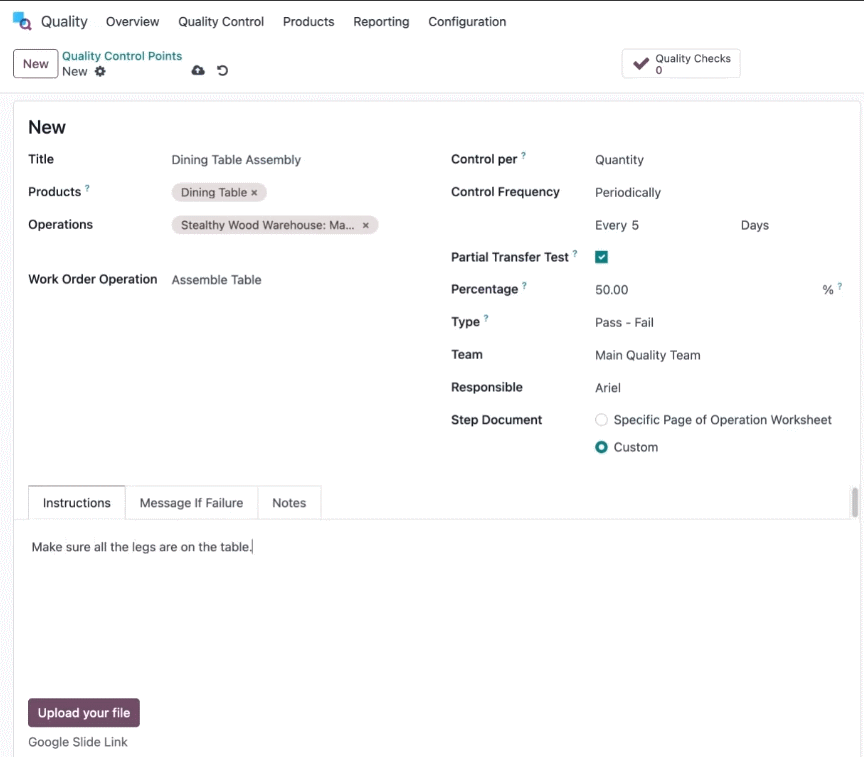Show the help tooltip beside Percentage label

tap(525, 285)
